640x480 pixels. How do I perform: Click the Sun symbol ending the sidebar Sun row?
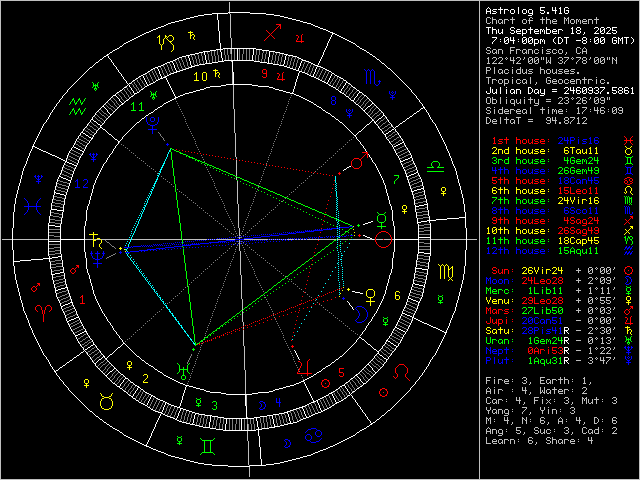pos(629,271)
